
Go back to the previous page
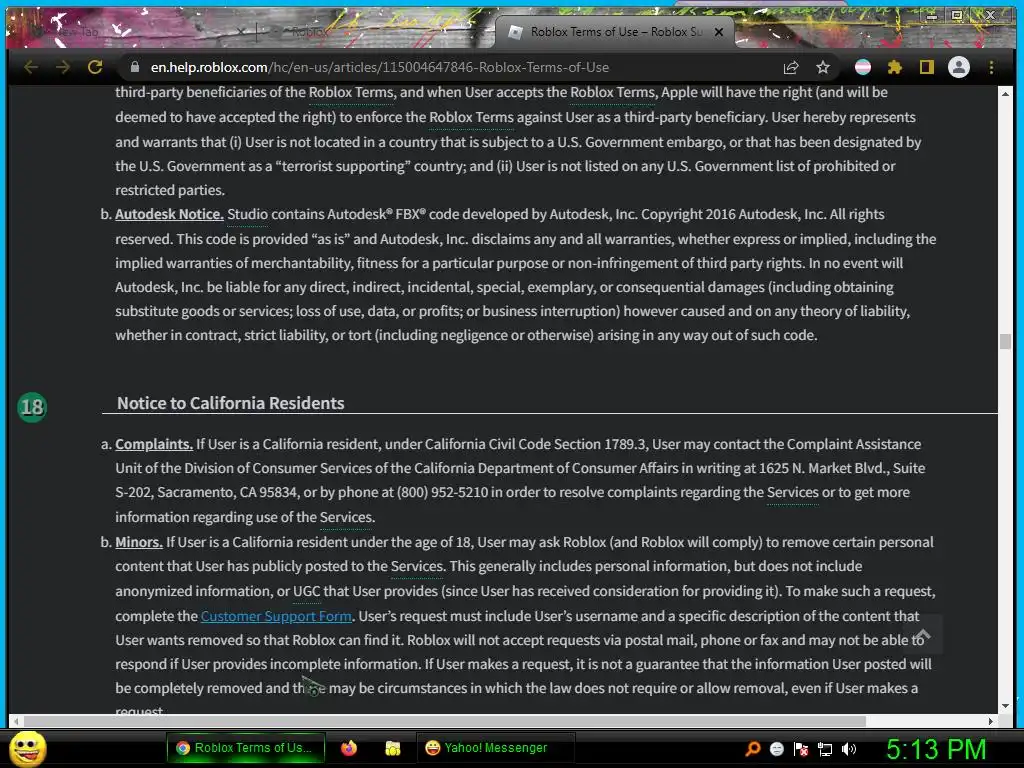tap(31, 67)
